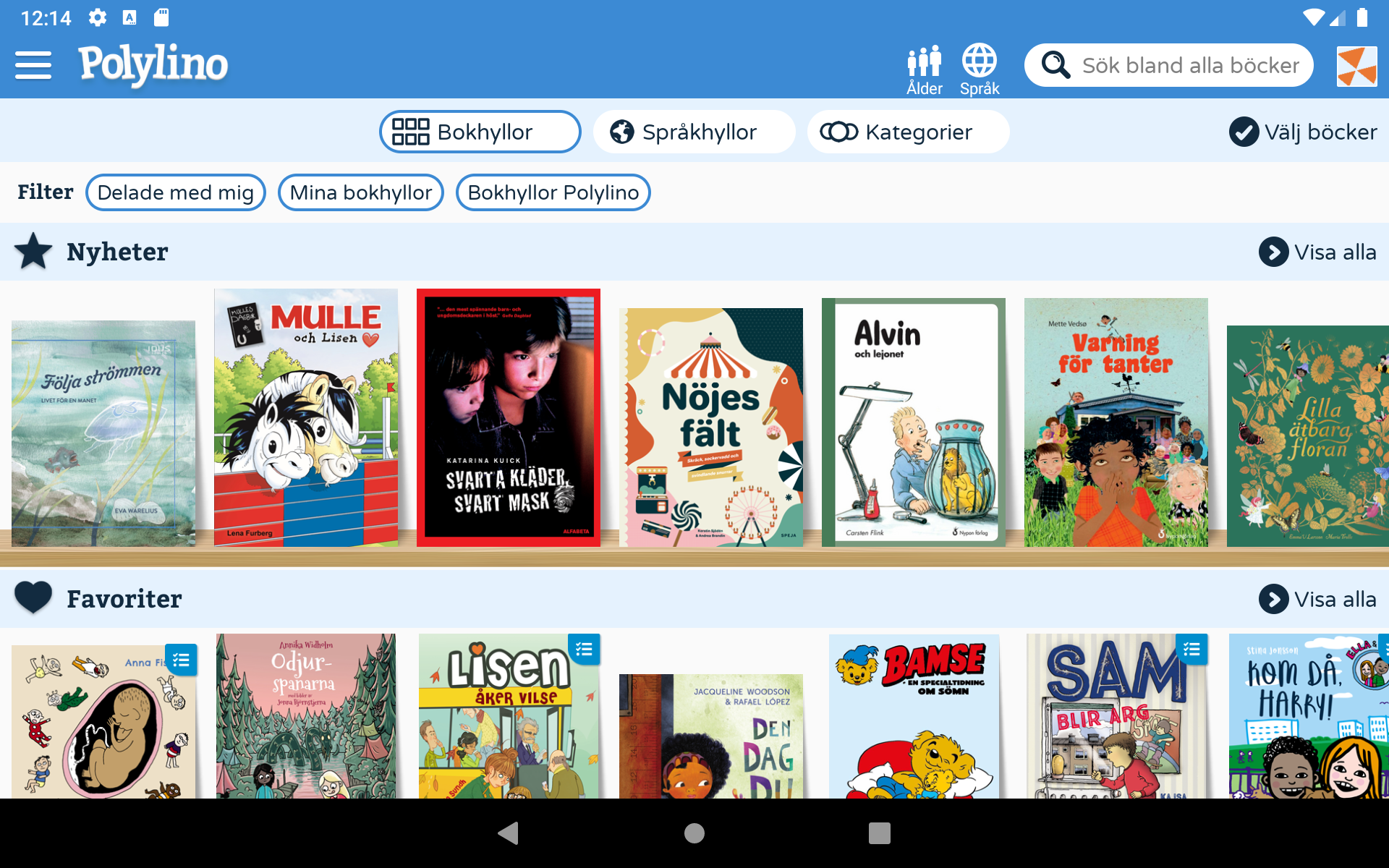
Task: Switch to the Språkhyllor tab
Action: (694, 132)
